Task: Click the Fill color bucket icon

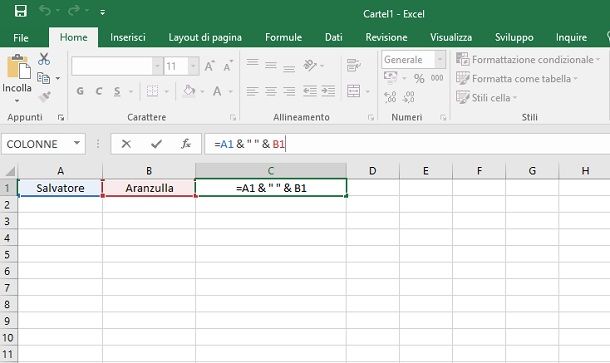Action: [189, 91]
